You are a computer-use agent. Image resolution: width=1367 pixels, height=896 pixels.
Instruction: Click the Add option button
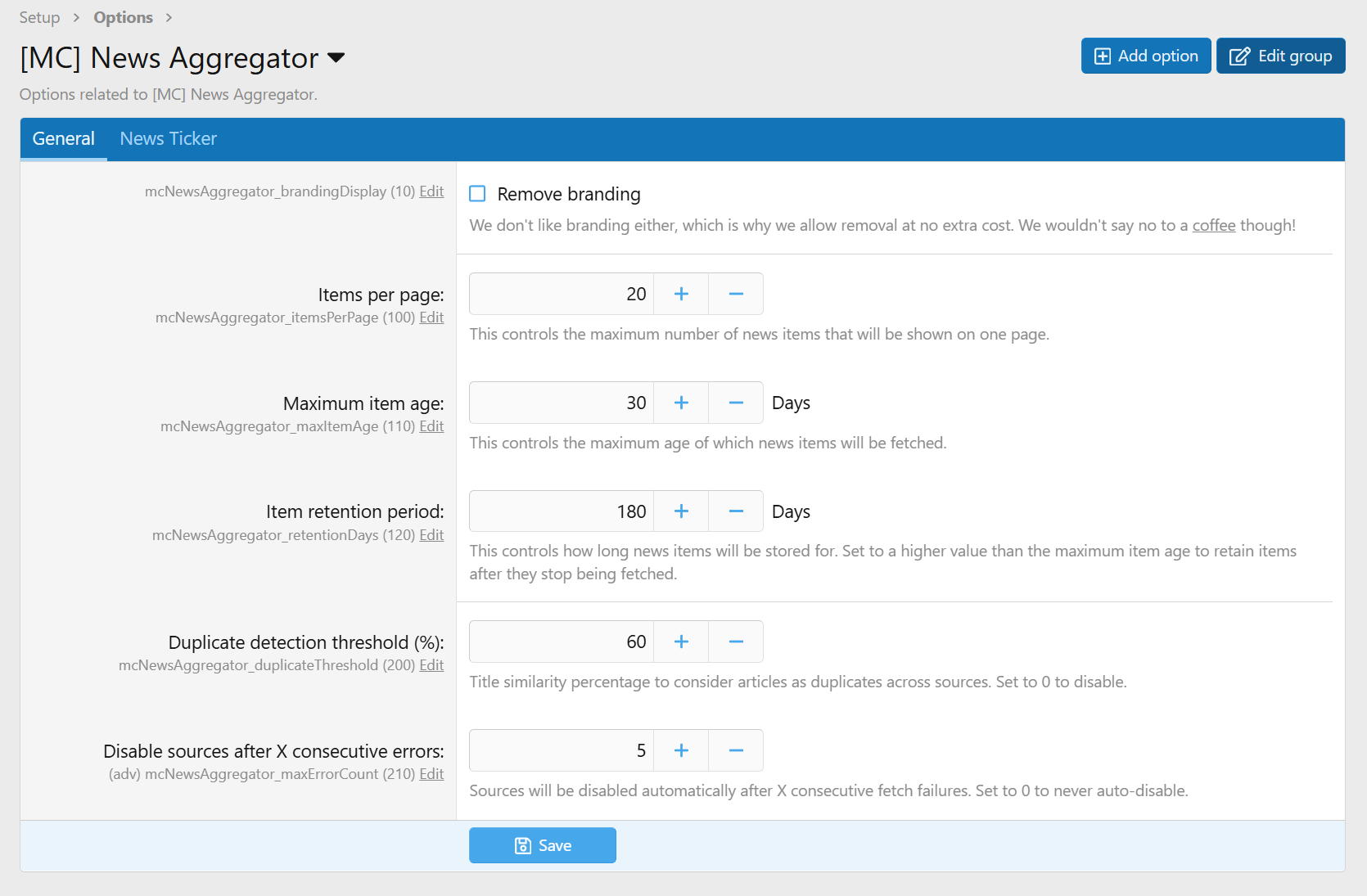(x=1145, y=56)
